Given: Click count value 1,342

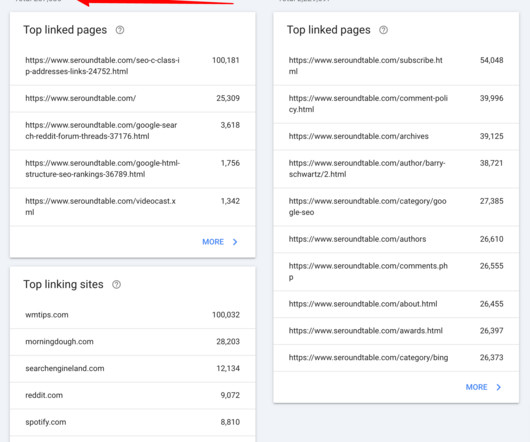Looking at the screenshot, I should [x=230, y=201].
